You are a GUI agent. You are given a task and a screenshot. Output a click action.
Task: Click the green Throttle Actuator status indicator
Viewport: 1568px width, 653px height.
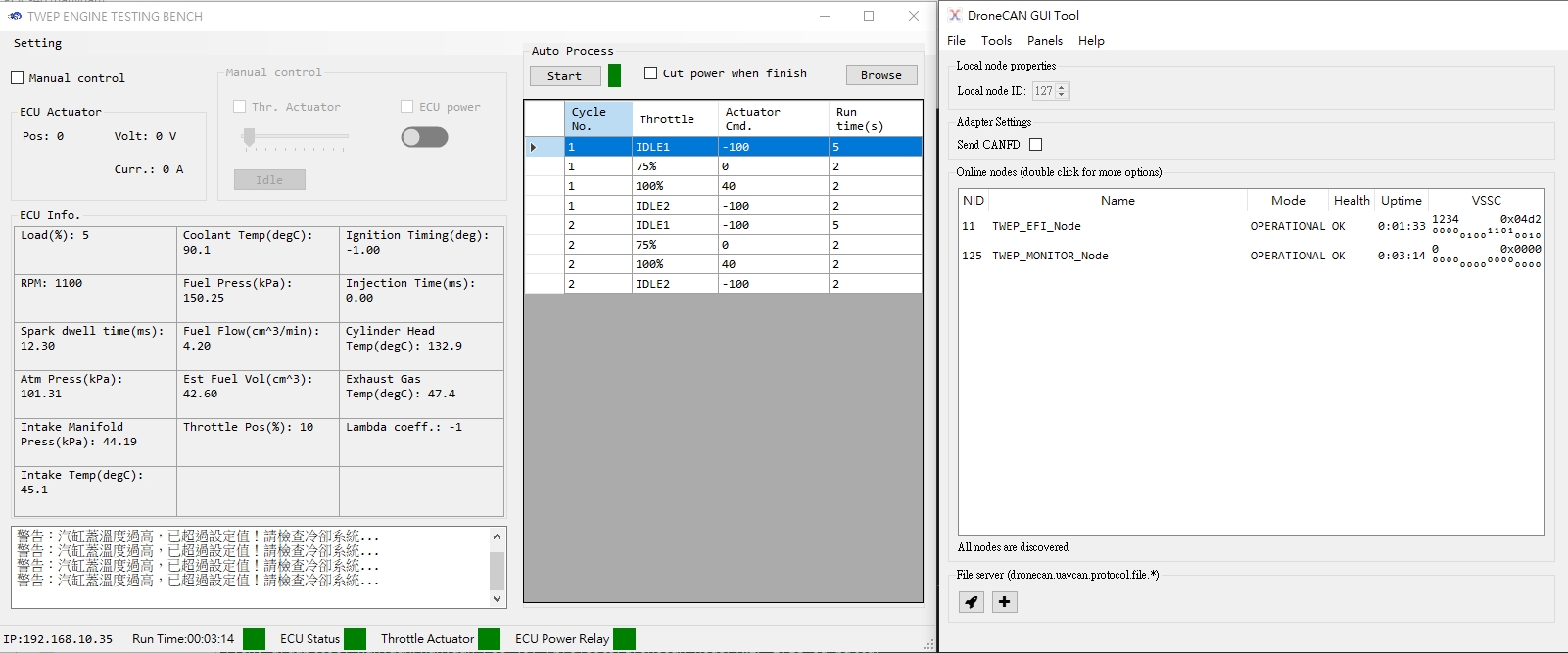point(489,638)
